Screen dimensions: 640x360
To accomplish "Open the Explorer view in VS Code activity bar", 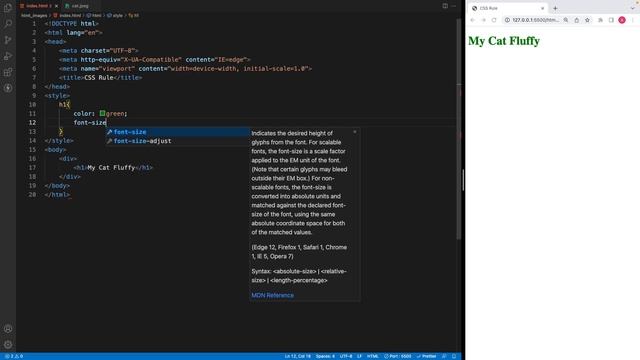I will [8, 7].
